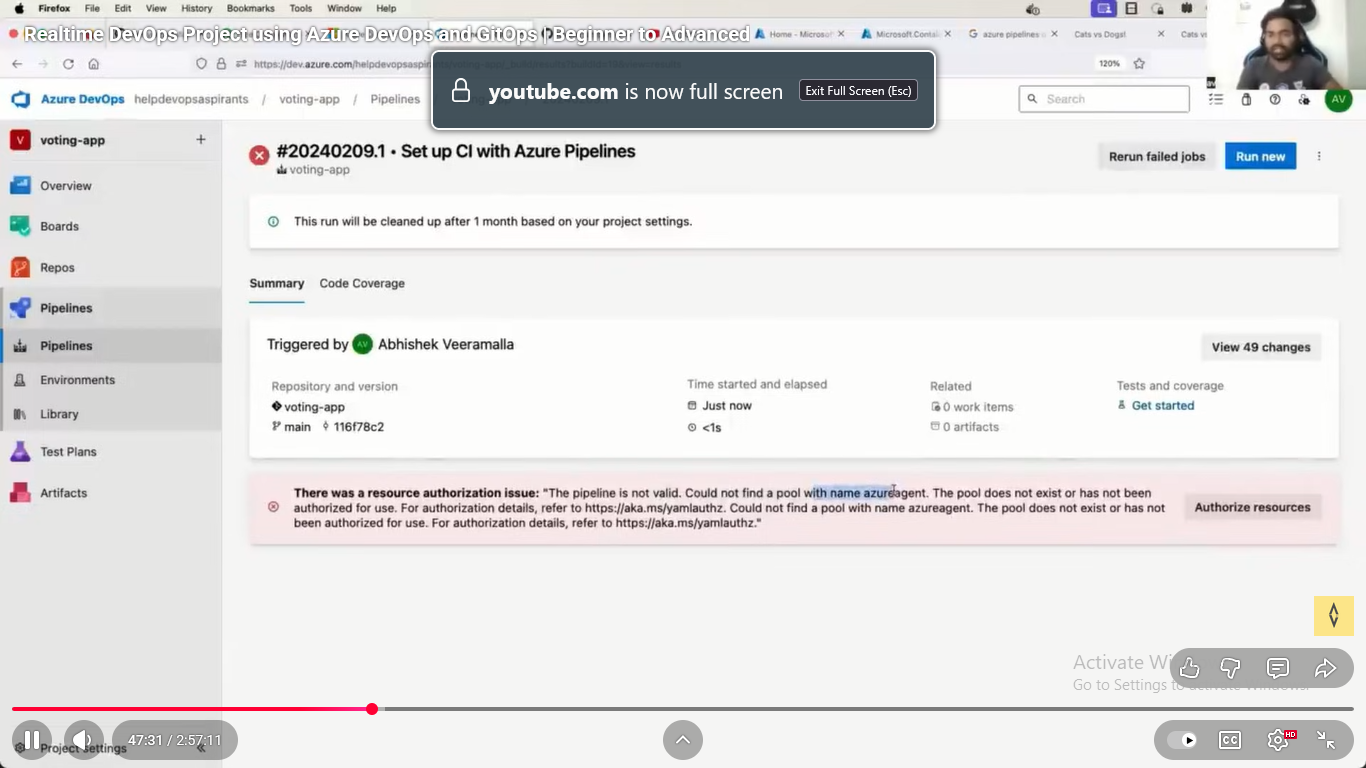The height and width of the screenshot is (768, 1366).
Task: Dislike the video with thumbs down
Action: [1231, 668]
